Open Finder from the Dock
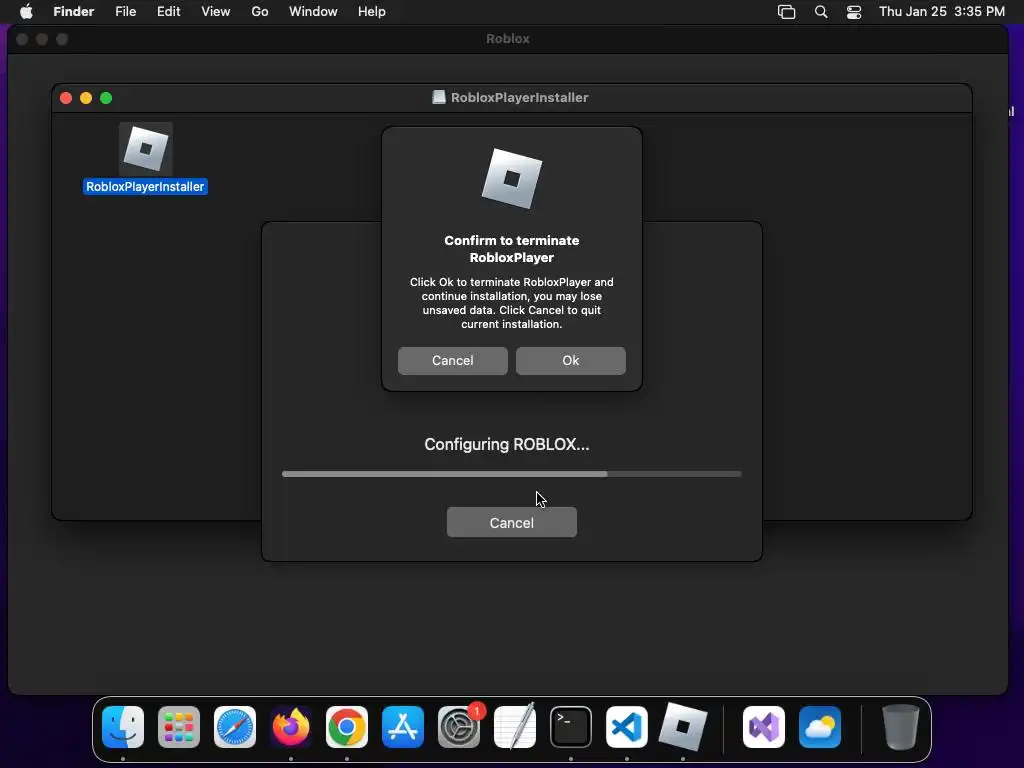1024x768 pixels. point(123,727)
